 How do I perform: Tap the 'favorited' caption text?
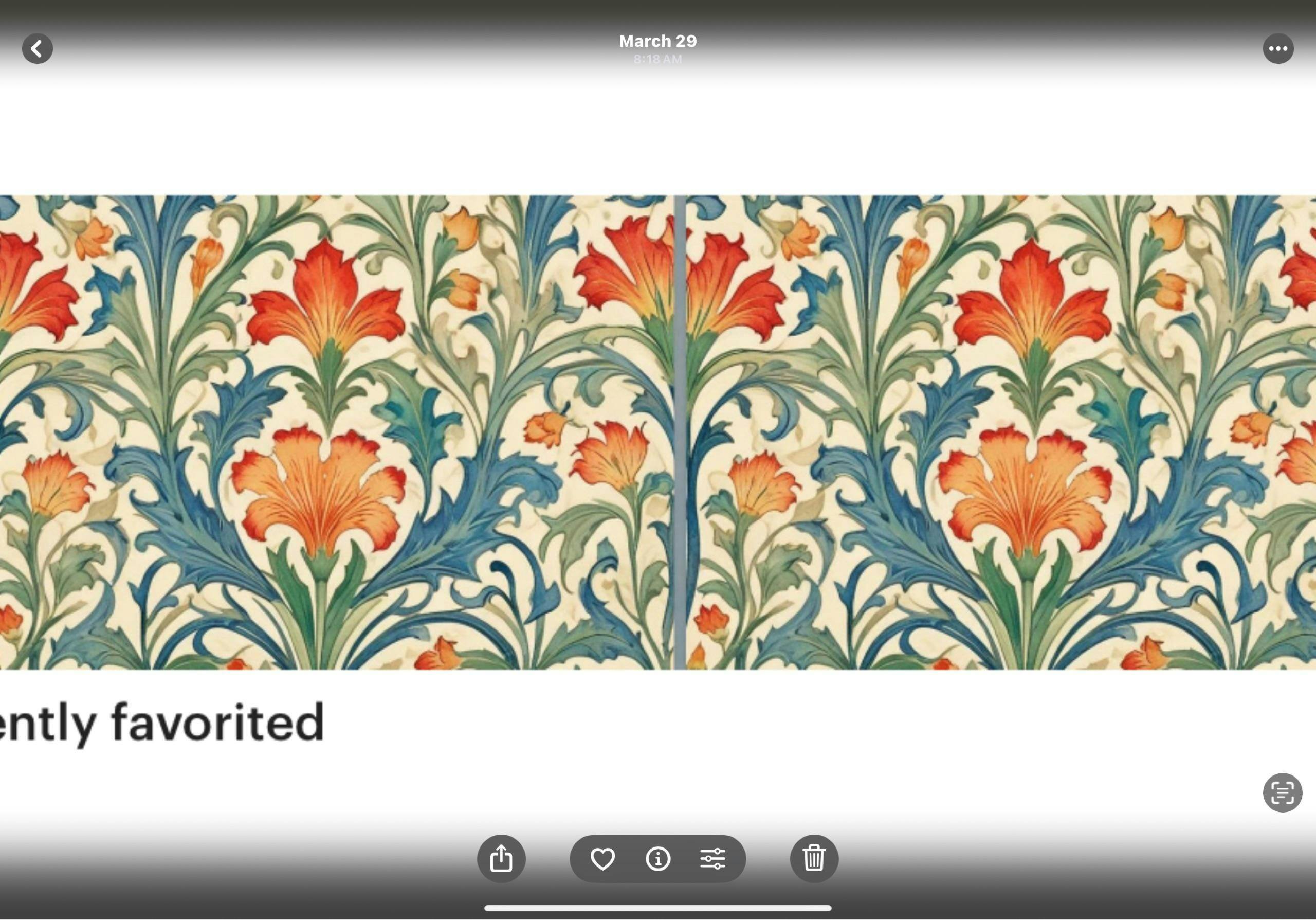[x=218, y=723]
